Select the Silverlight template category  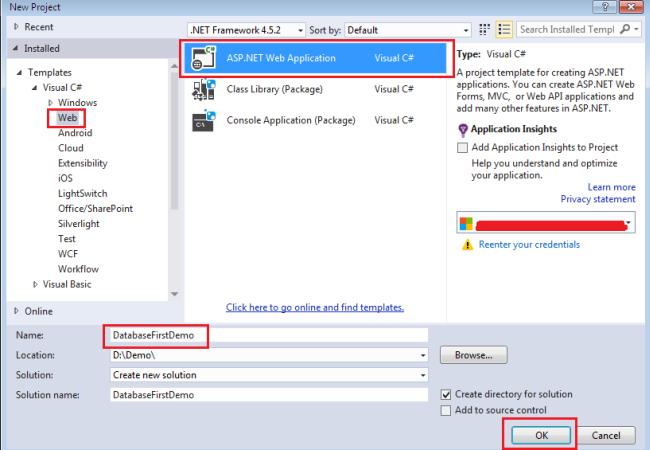[x=79, y=224]
